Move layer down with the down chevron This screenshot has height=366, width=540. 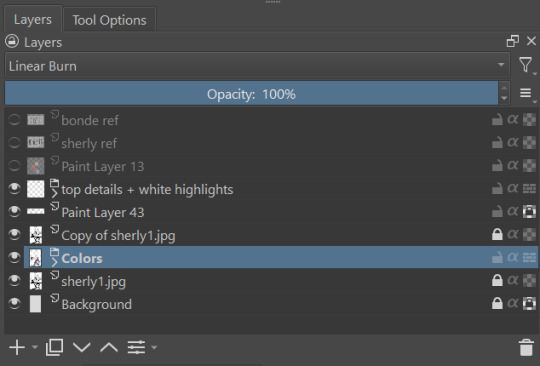pyautogui.click(x=82, y=347)
